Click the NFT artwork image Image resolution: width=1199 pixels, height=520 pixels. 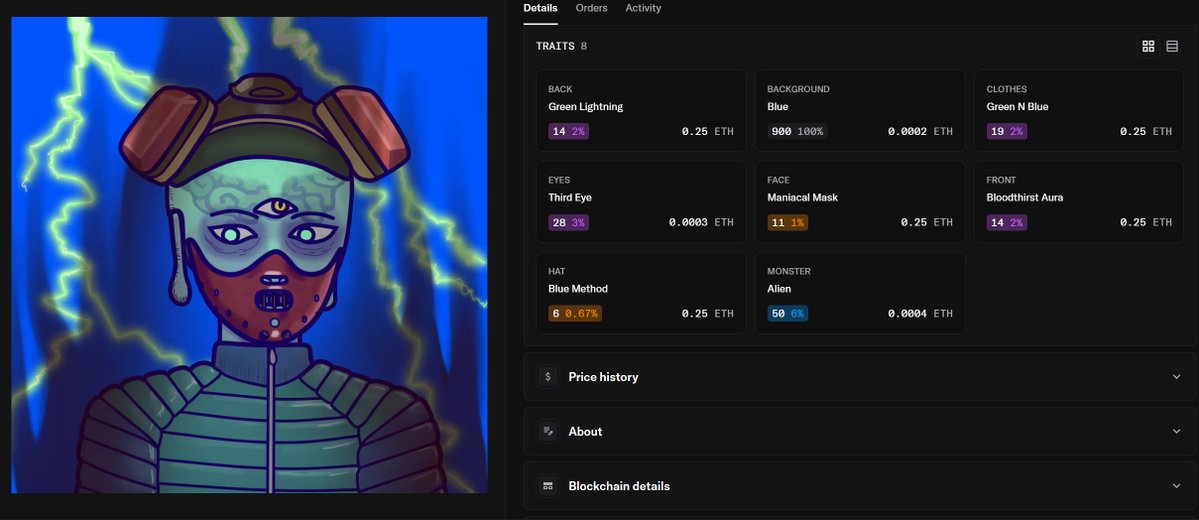(x=249, y=255)
